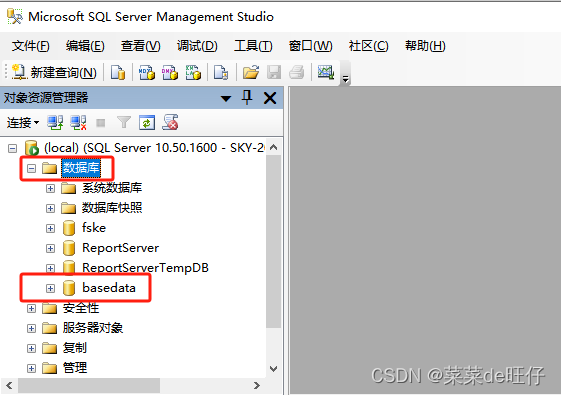Click the horizontal scroll right arrow
Viewport: 561px width, 395px height.
[257, 386]
